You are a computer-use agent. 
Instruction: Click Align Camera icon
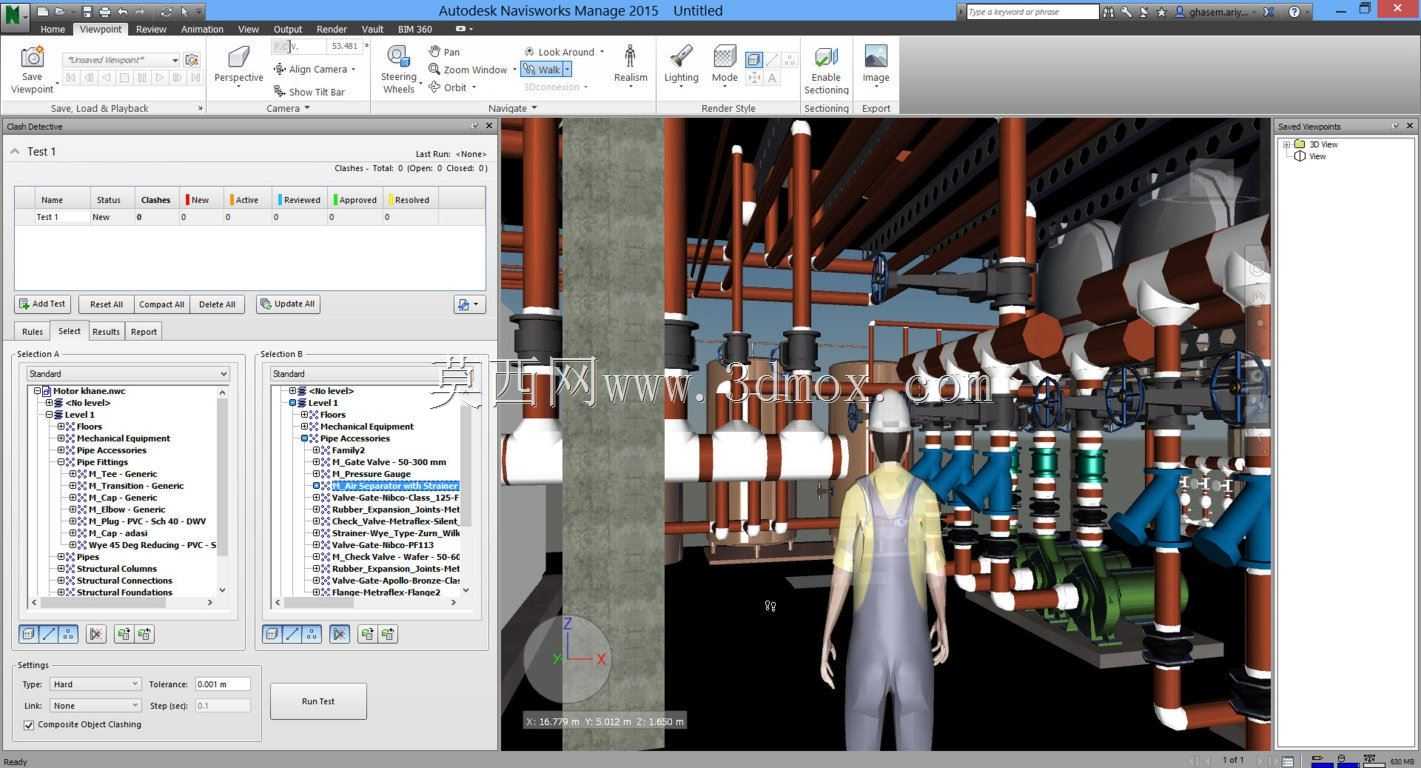click(x=279, y=70)
